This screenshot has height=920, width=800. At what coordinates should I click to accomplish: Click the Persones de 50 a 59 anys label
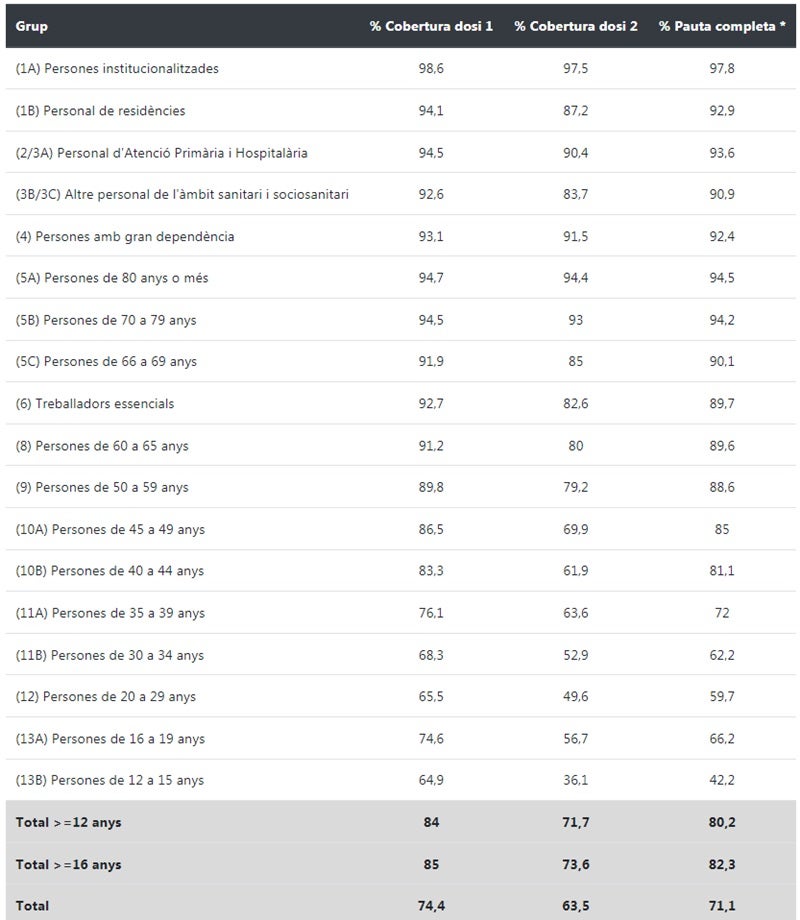[x=102, y=488]
